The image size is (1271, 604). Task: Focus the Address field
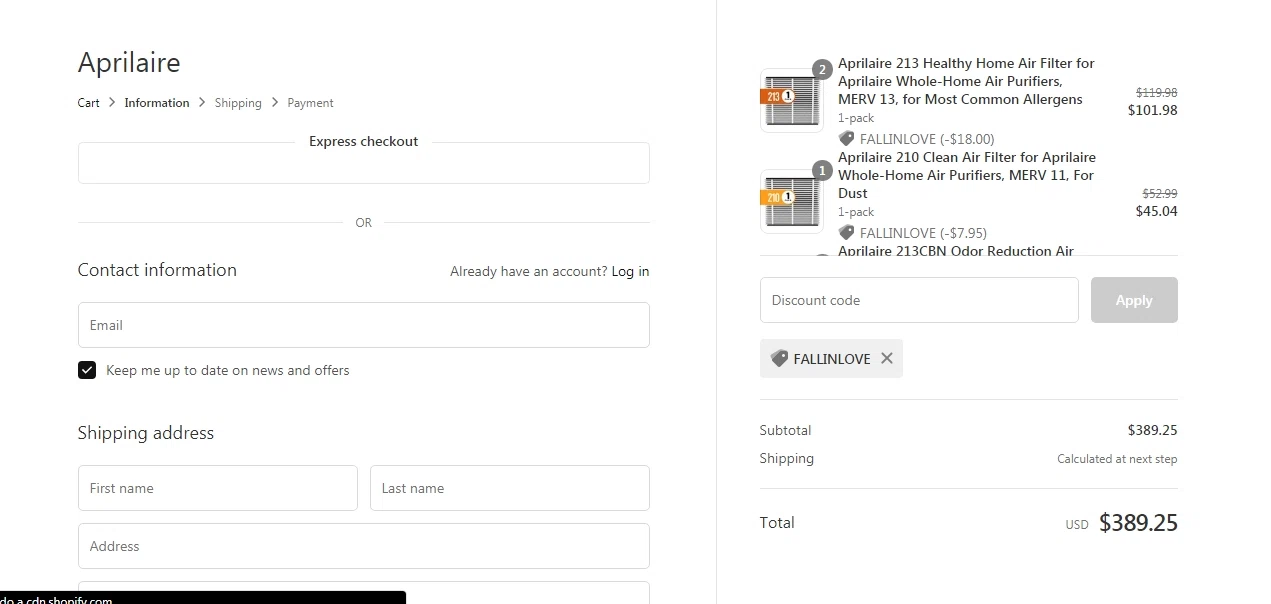click(364, 546)
